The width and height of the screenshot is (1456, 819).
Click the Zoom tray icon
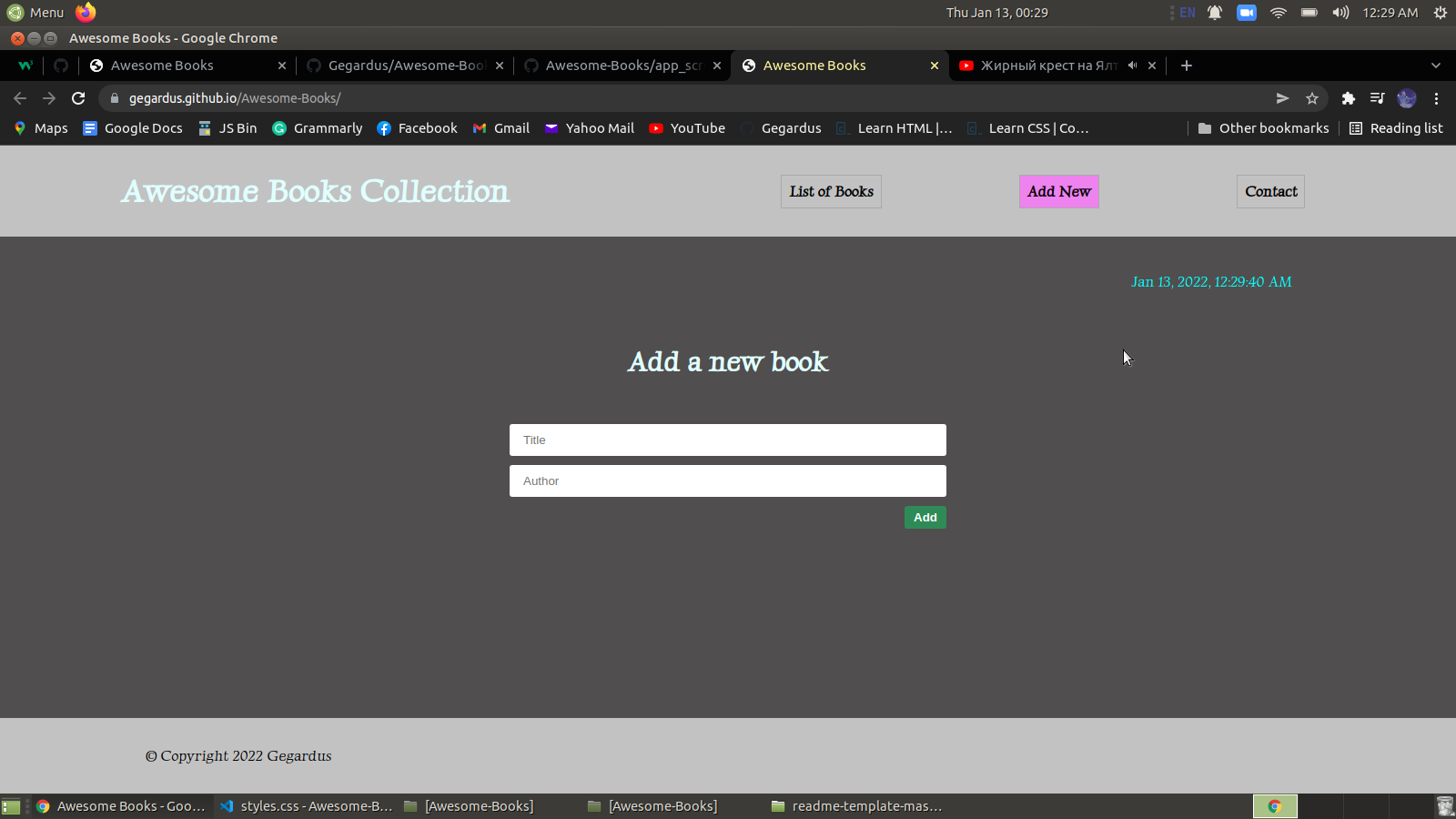1247,13
